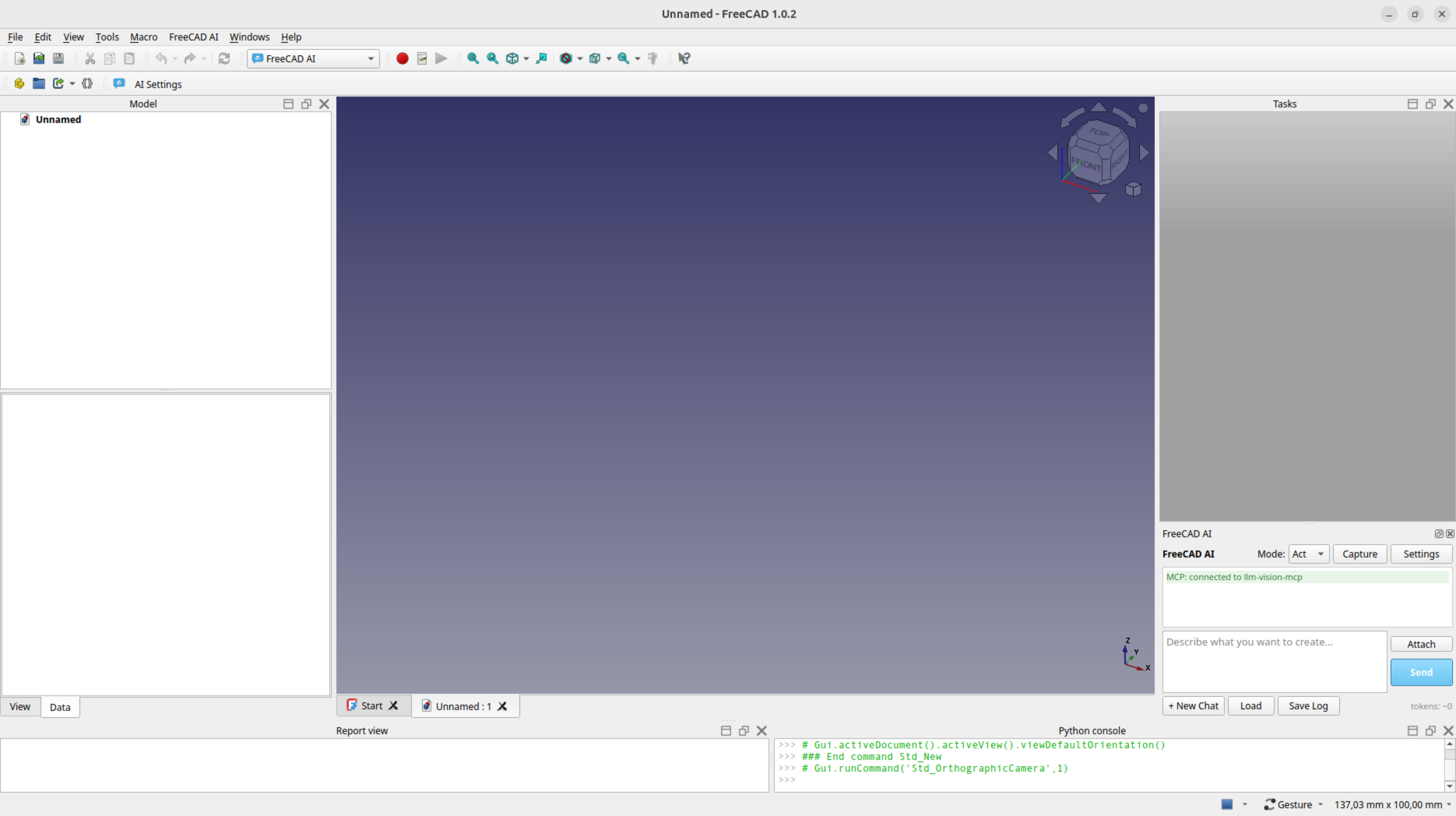Open the workbench selector FreeCAD AI

[x=313, y=59]
